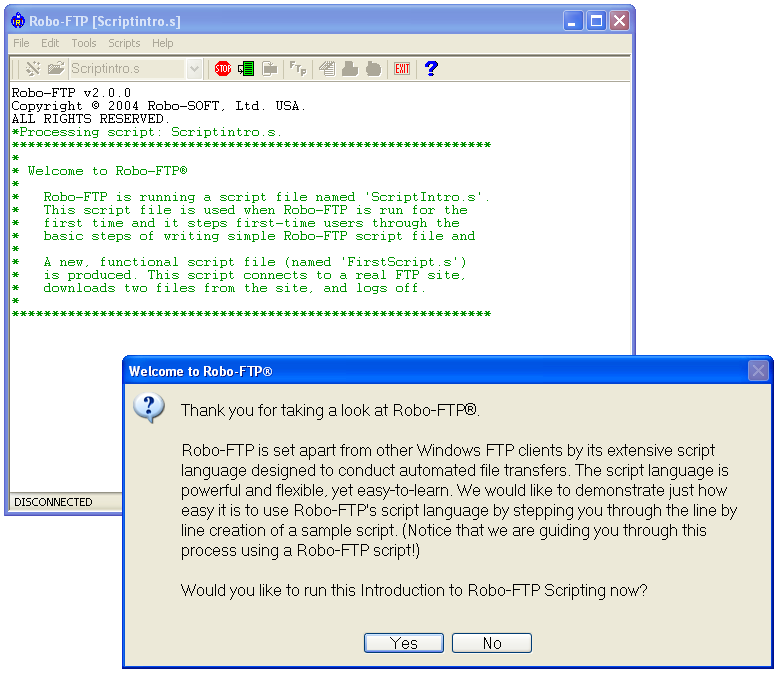Image resolution: width=780 pixels, height=675 pixels.
Task: Click the red STOP script icon
Action: click(x=222, y=69)
